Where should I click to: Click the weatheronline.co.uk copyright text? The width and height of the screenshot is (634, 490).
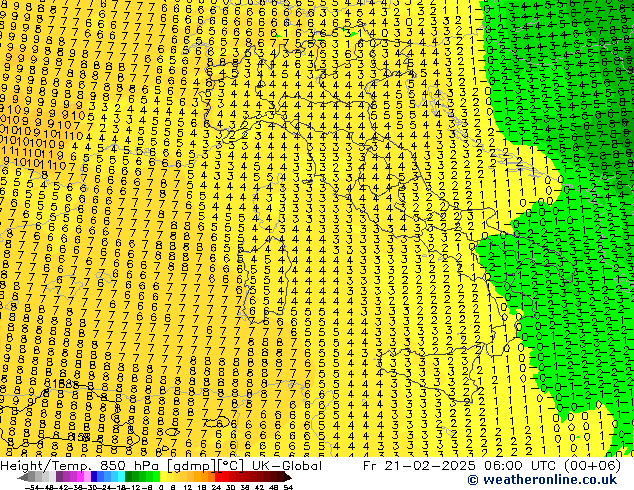coord(542,480)
